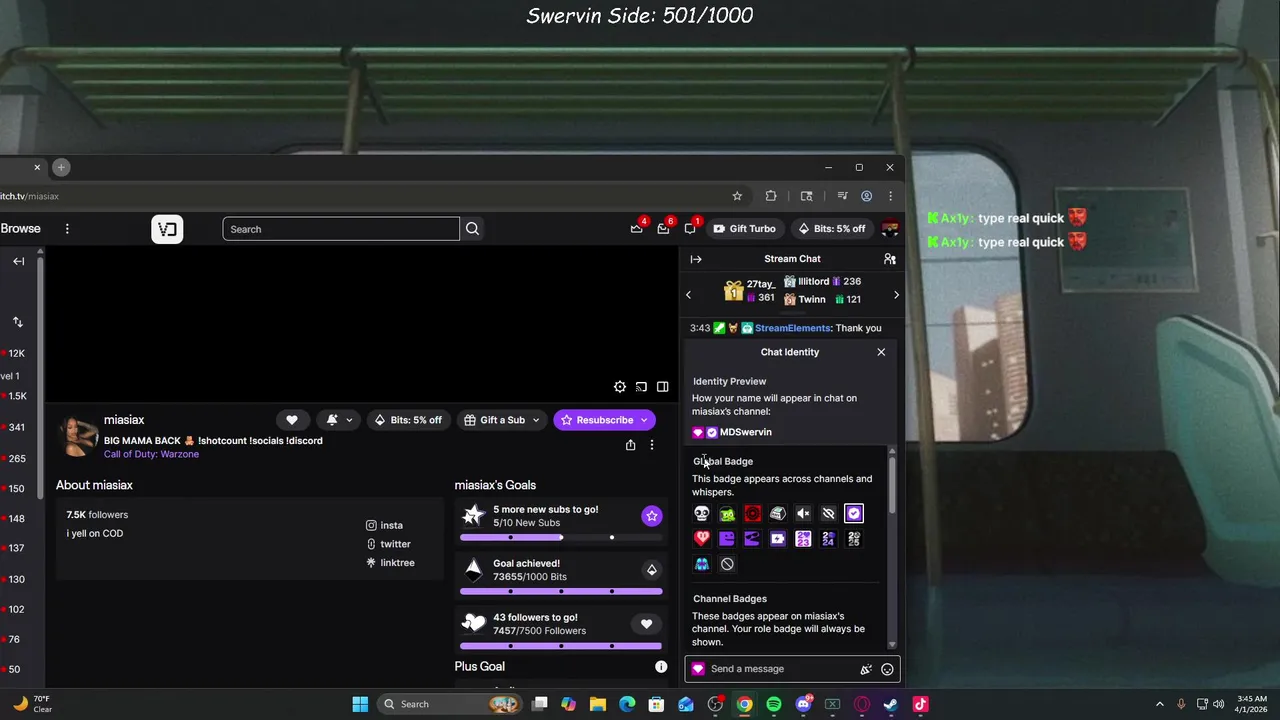Open the Bits and Cheering icon in chat
1280x720 pixels.
click(x=866, y=669)
